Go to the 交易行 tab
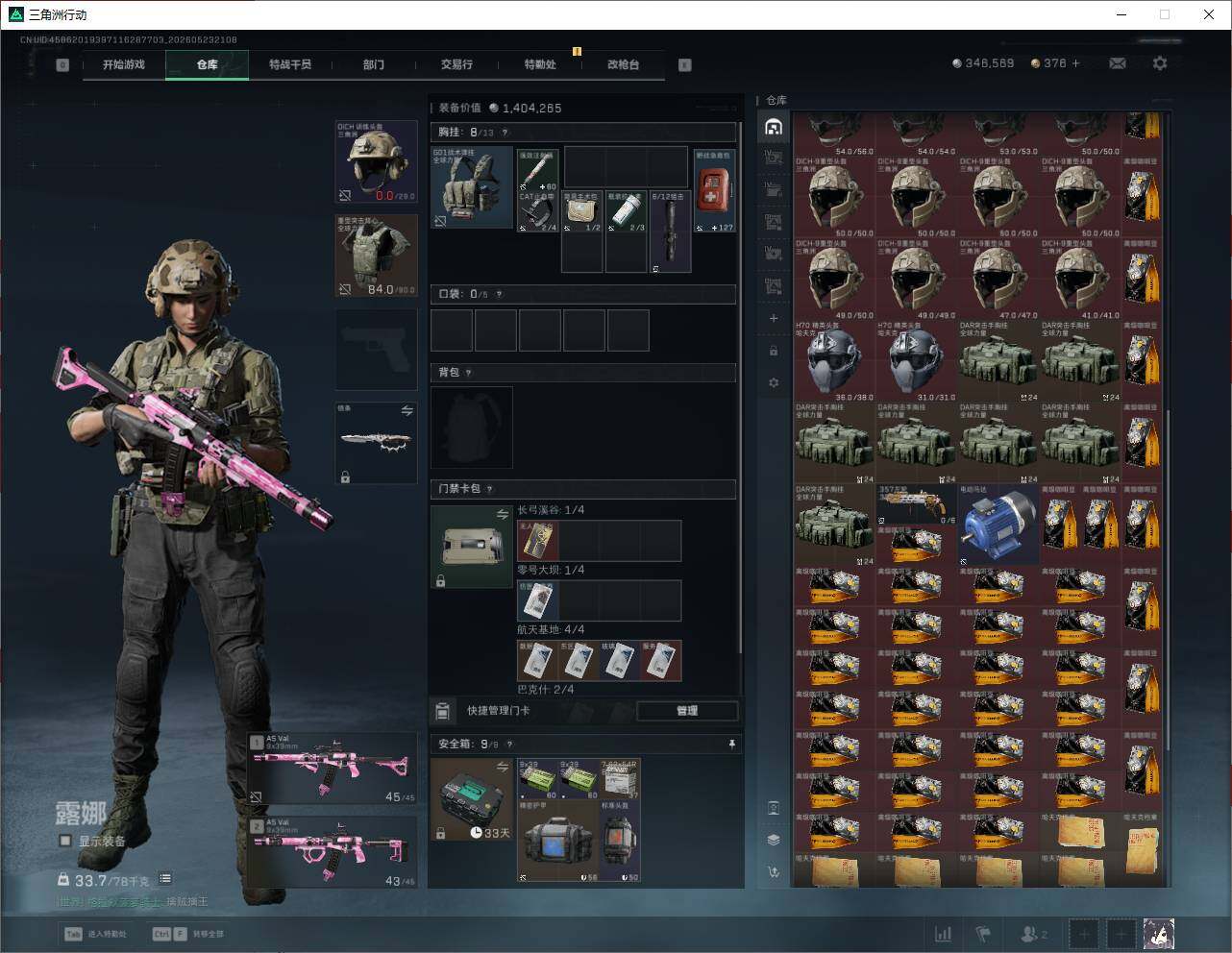 click(x=456, y=64)
